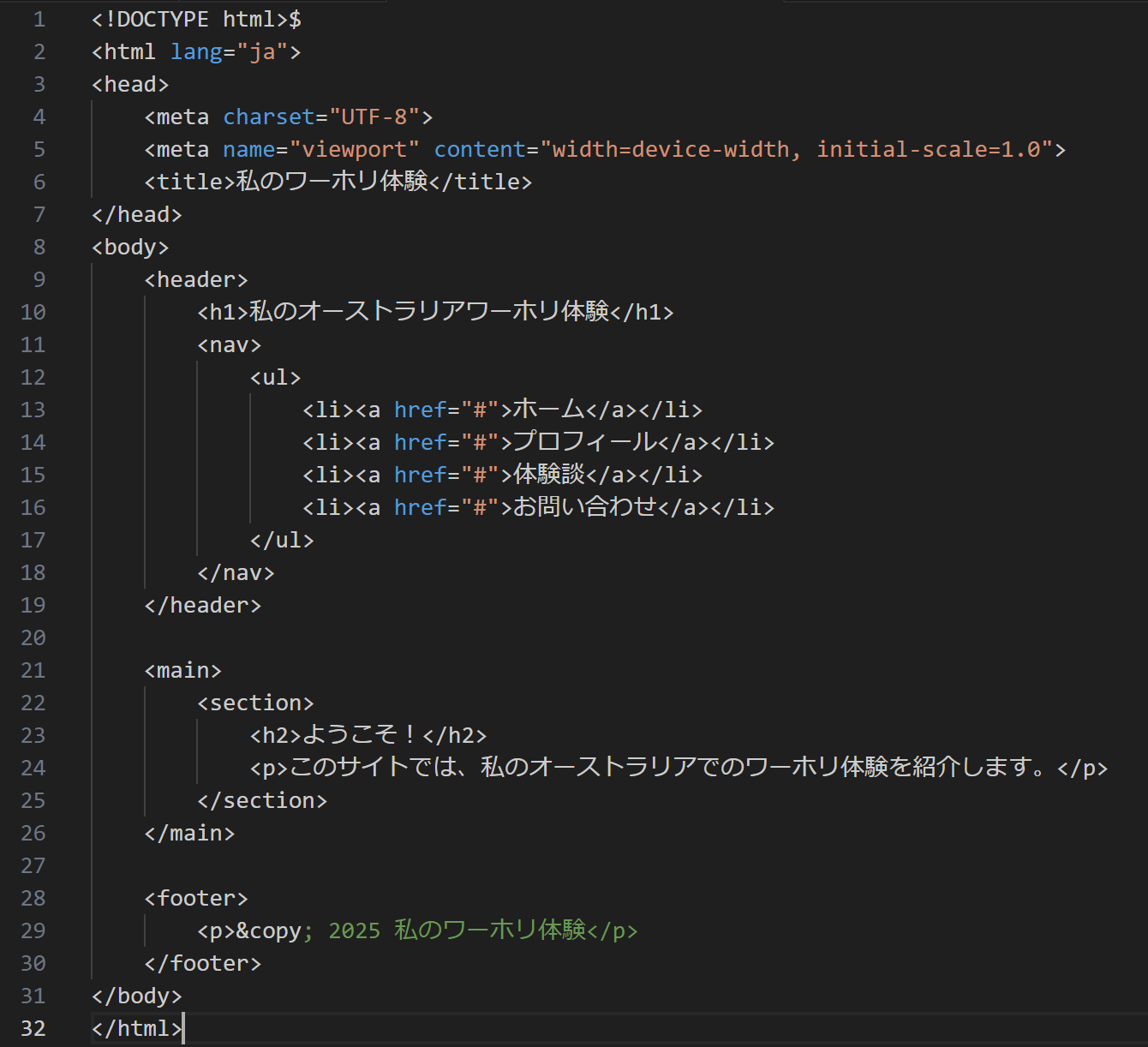Click the <!DOCTYPE html> declaration text
The image size is (1148, 1047).
click(190, 19)
